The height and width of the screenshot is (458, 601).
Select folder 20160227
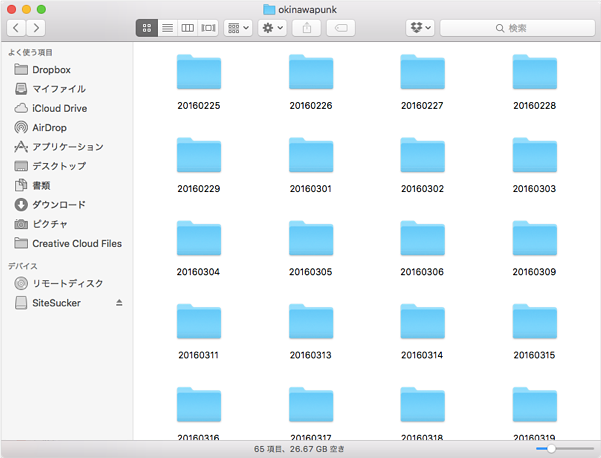point(422,82)
